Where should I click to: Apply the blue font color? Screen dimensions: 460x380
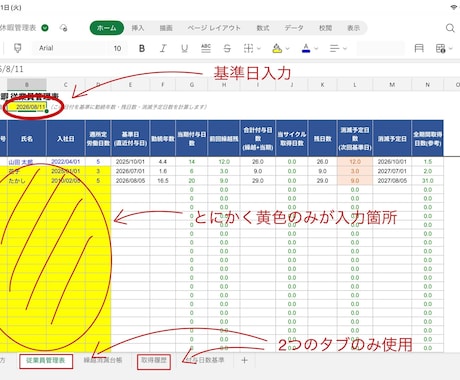306,49
